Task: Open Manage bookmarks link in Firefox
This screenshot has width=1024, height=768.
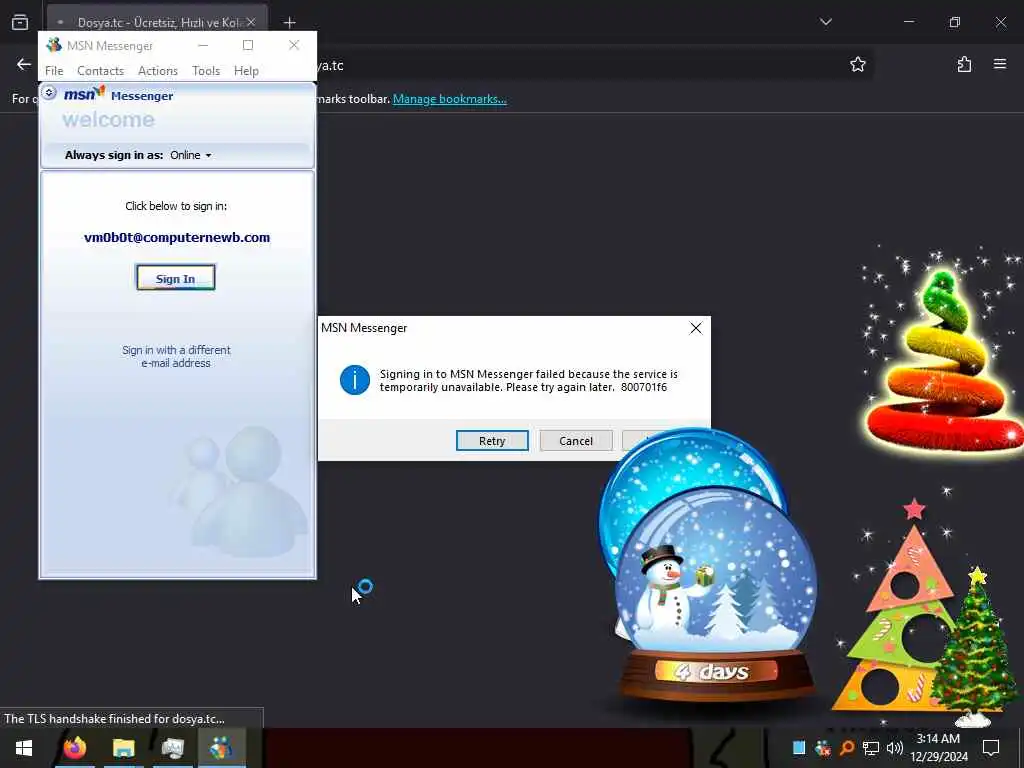Action: pyautogui.click(x=449, y=99)
